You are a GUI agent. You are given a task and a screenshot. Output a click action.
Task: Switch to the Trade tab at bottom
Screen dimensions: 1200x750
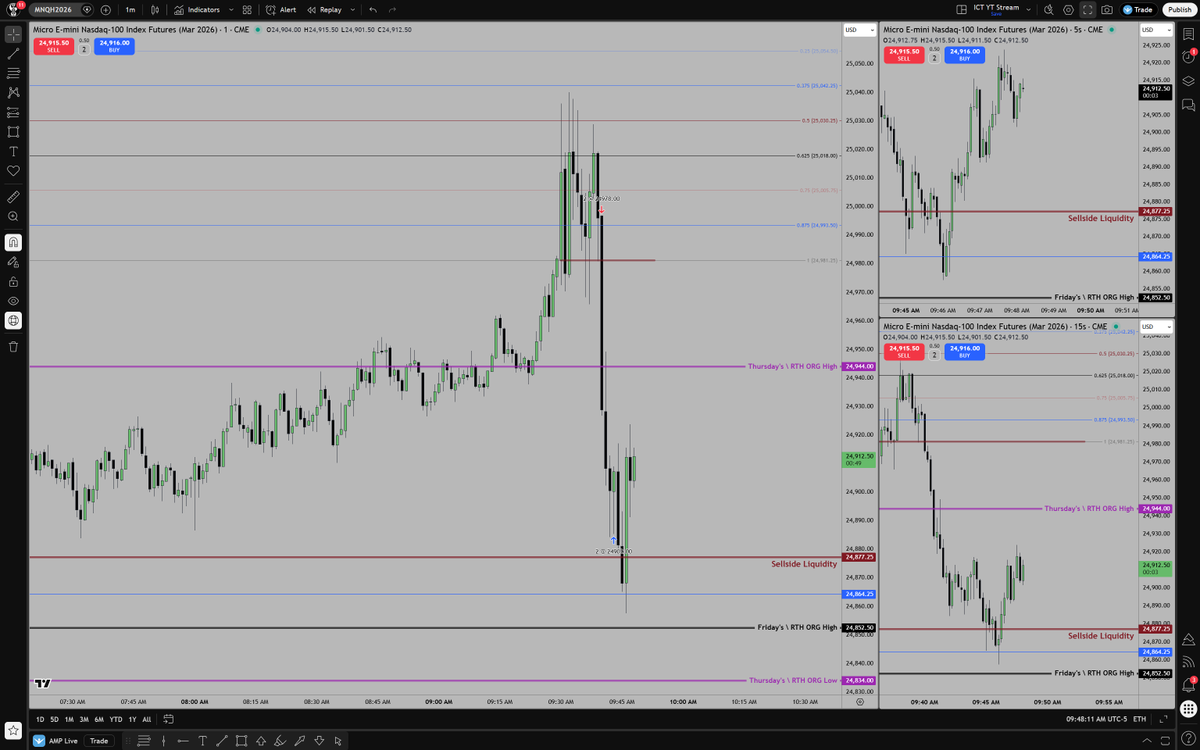(x=99, y=741)
